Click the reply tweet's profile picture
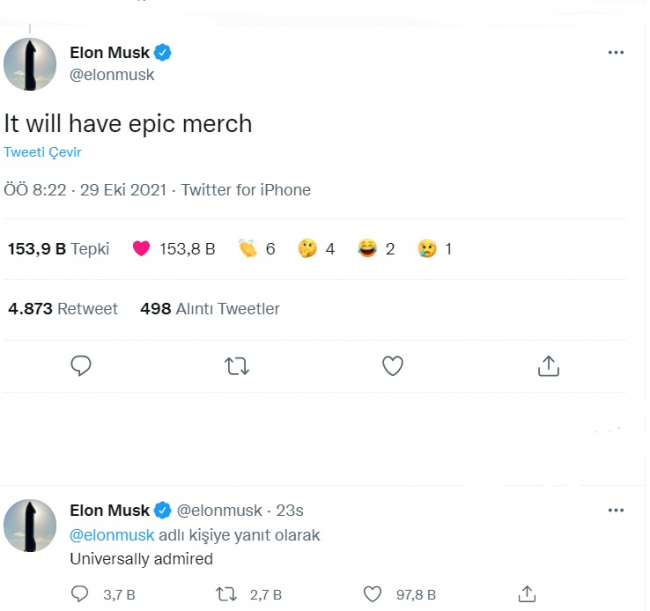This screenshot has height=611, width=650. 30,526
